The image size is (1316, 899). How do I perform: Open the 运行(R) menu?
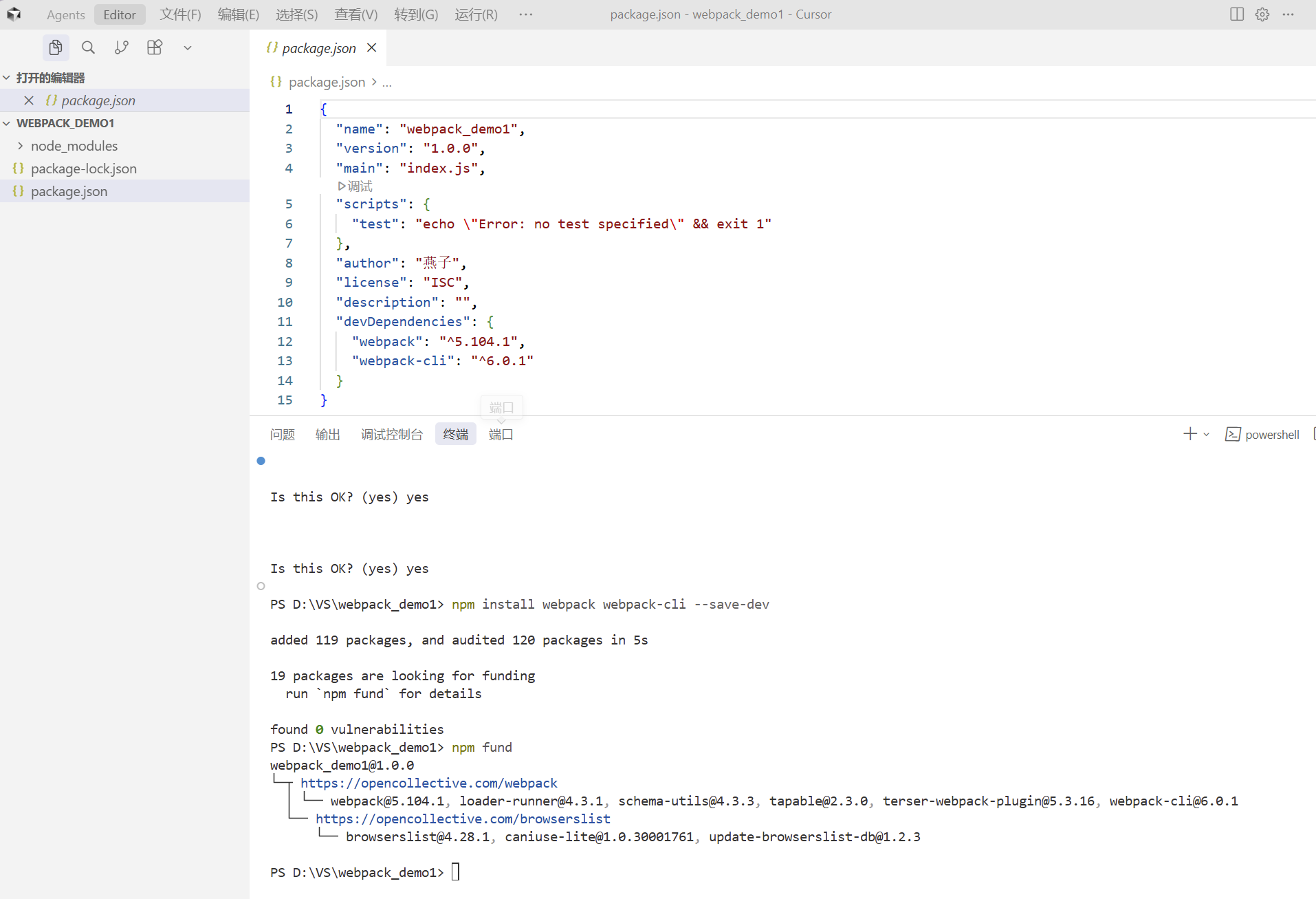point(476,14)
